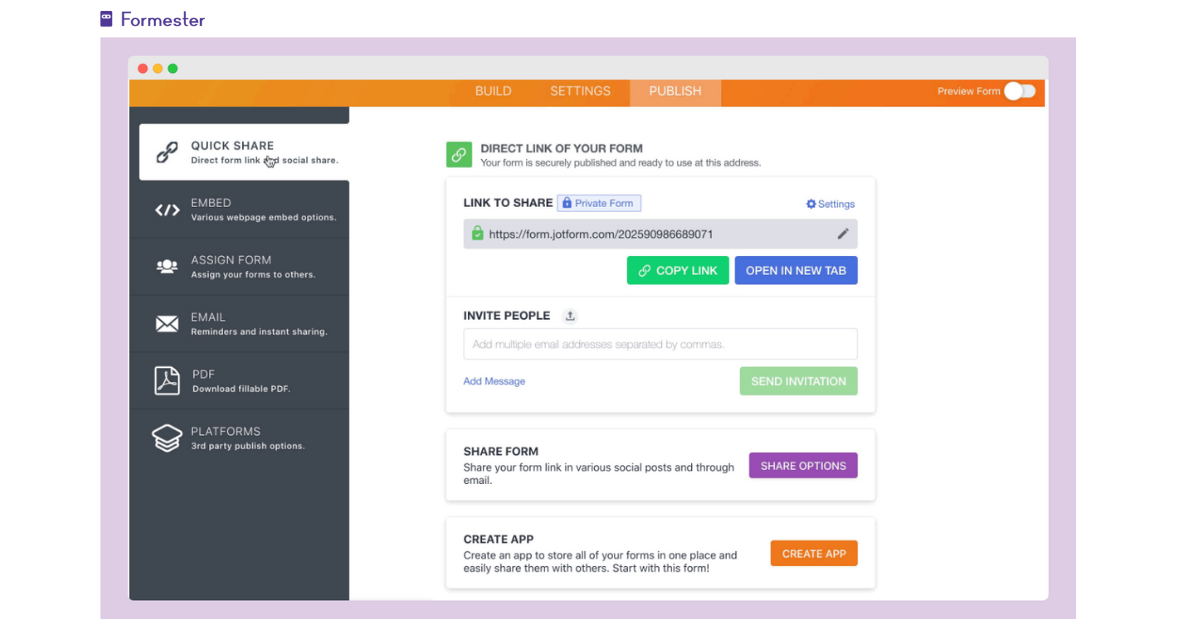1200x630 pixels.
Task: Open the form with OPEN IN NEW TAB
Action: click(x=796, y=270)
